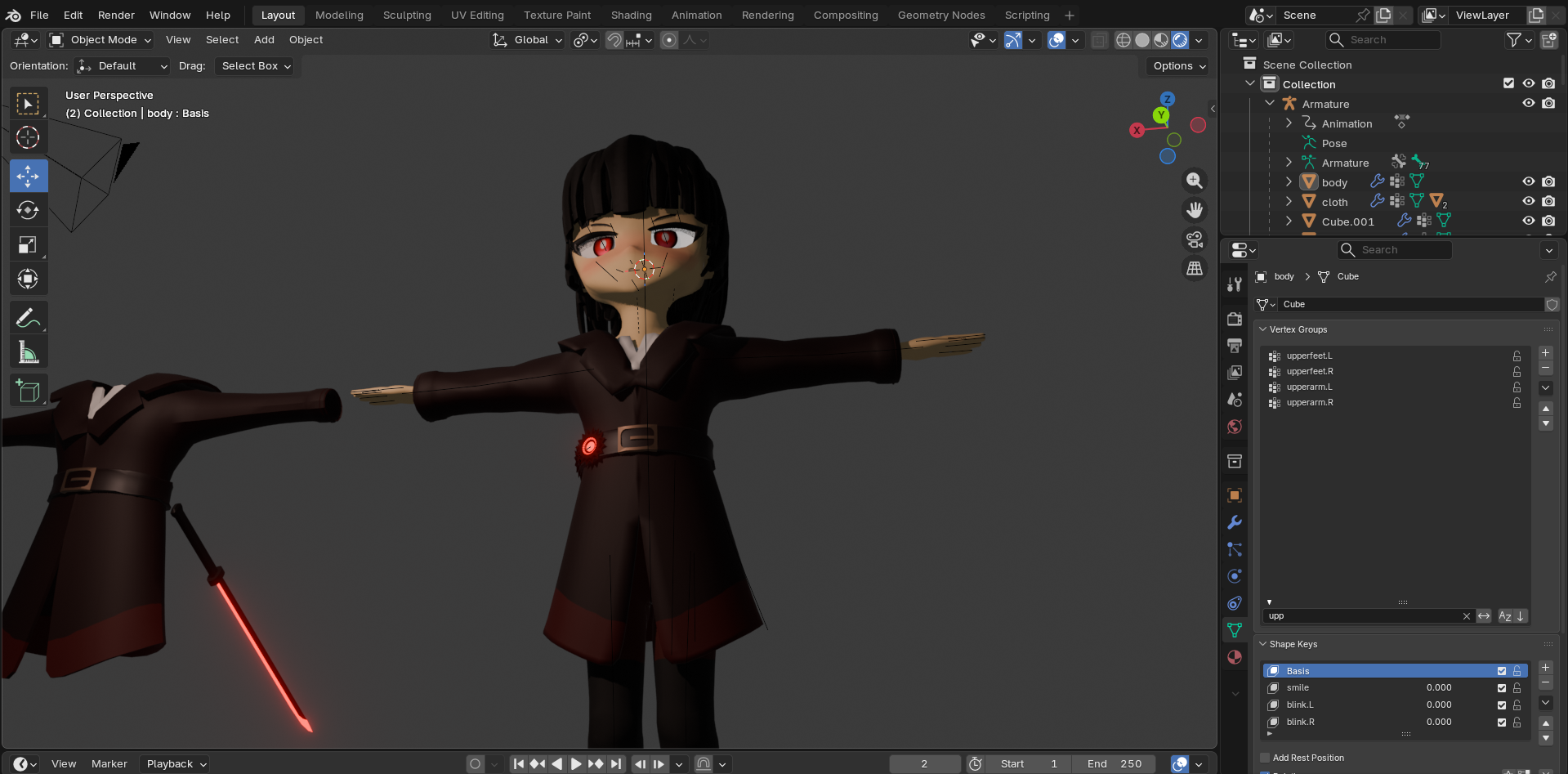This screenshot has height=774, width=1568.
Task: Adjust the smile shape key value
Action: point(1439,688)
